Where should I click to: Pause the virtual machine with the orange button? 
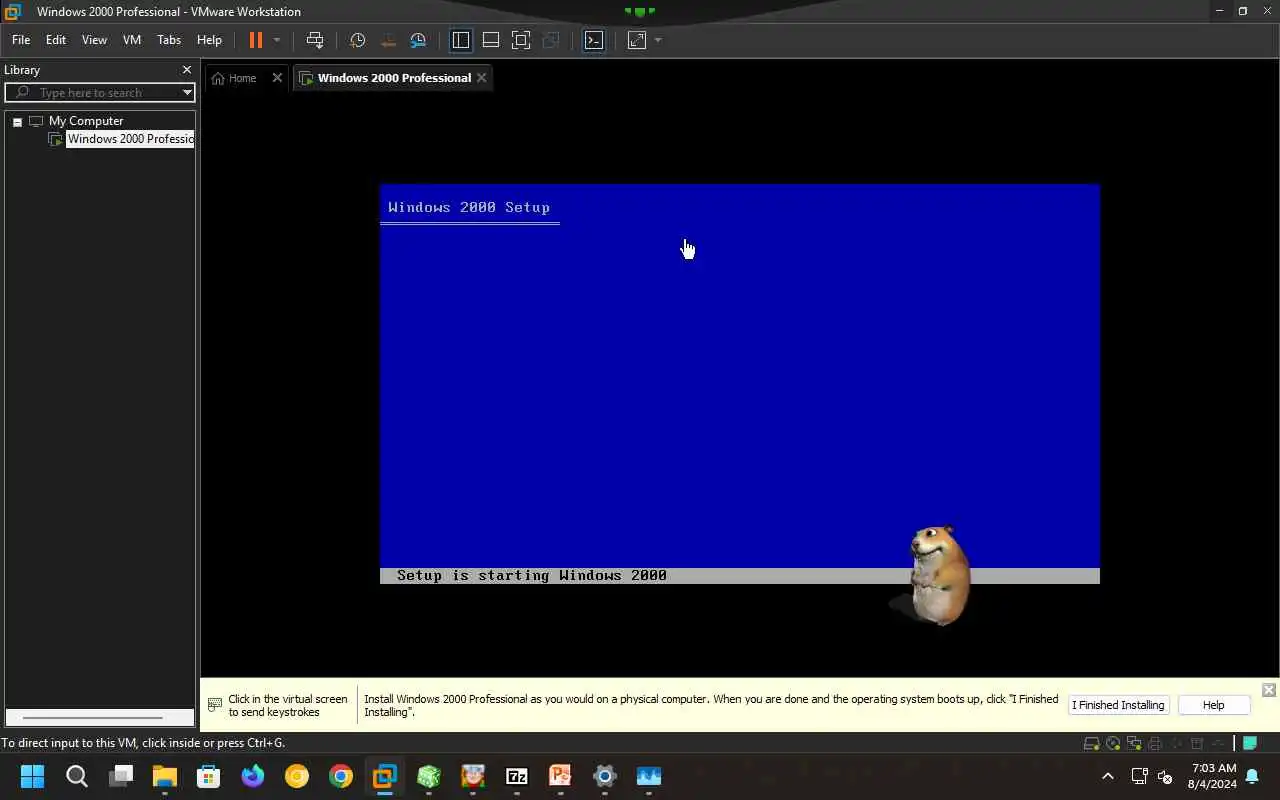(x=256, y=40)
